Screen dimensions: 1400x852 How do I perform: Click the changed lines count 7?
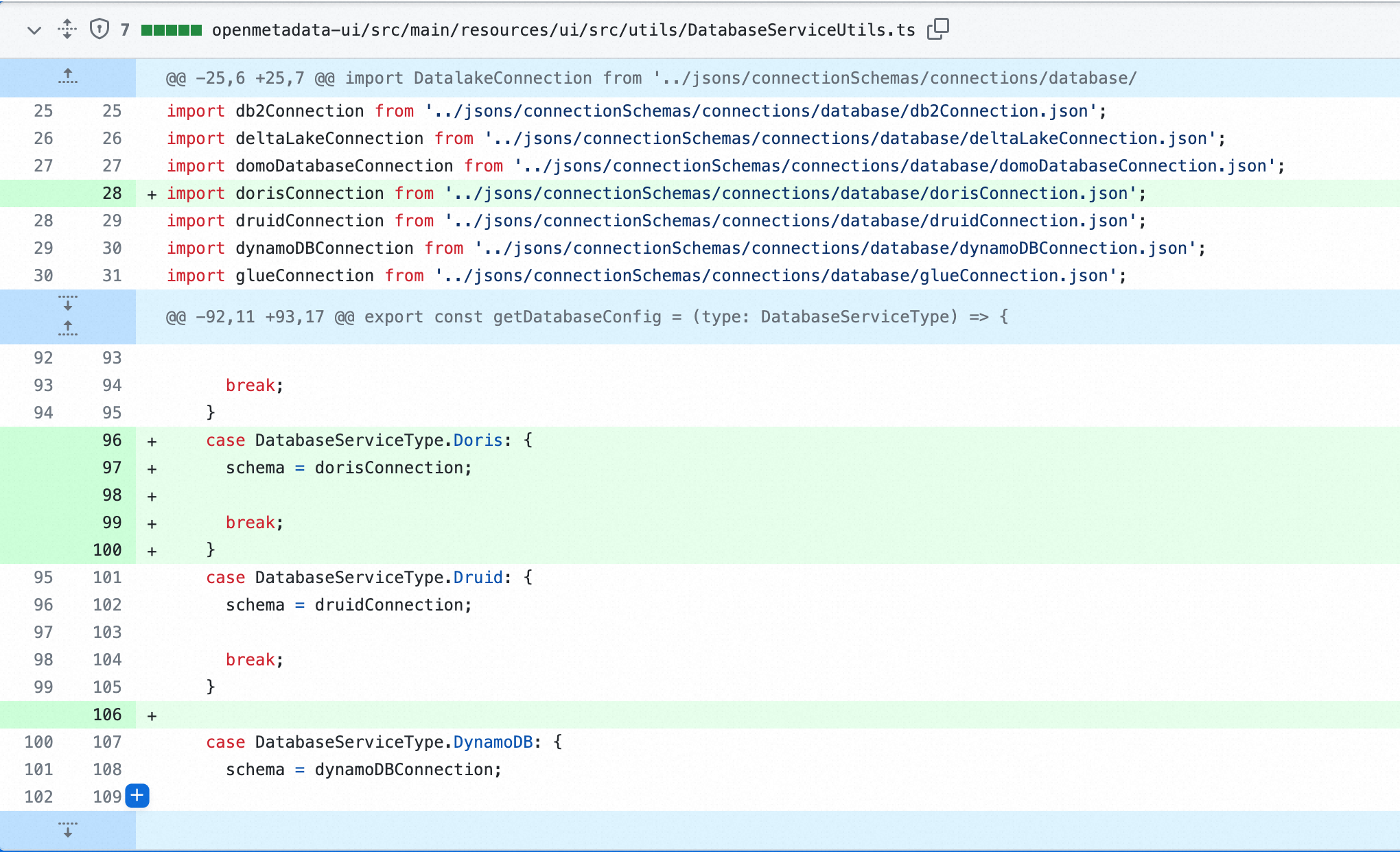125,30
